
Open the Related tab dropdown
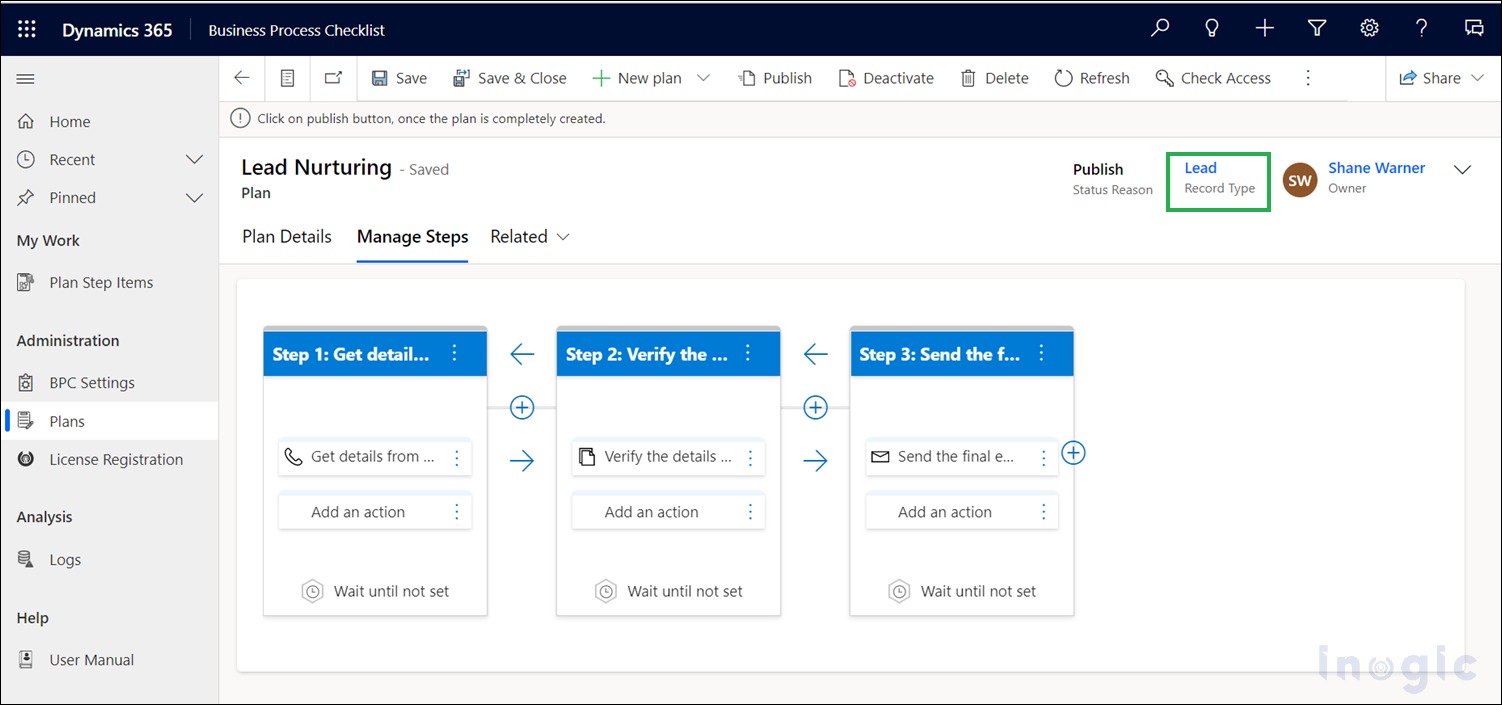(530, 237)
